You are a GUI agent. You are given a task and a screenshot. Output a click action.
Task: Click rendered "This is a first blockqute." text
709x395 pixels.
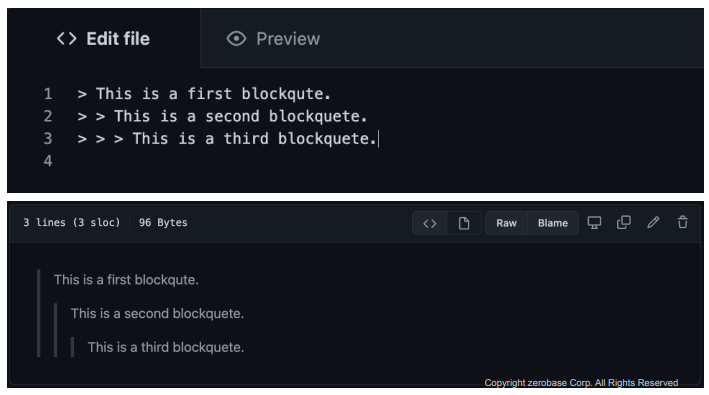point(126,280)
